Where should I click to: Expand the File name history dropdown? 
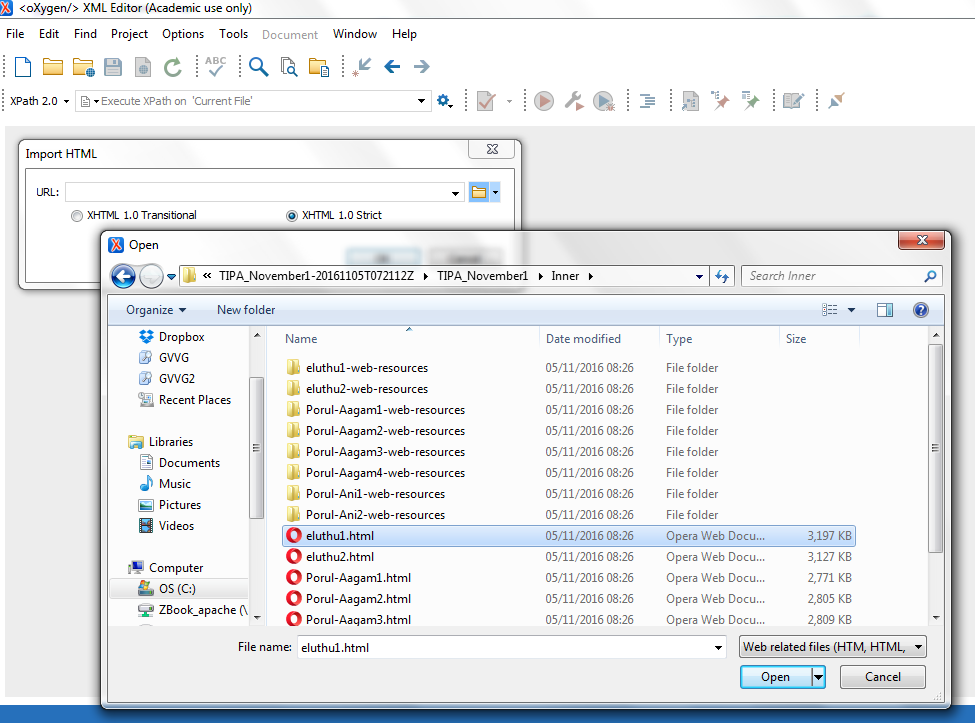(718, 647)
